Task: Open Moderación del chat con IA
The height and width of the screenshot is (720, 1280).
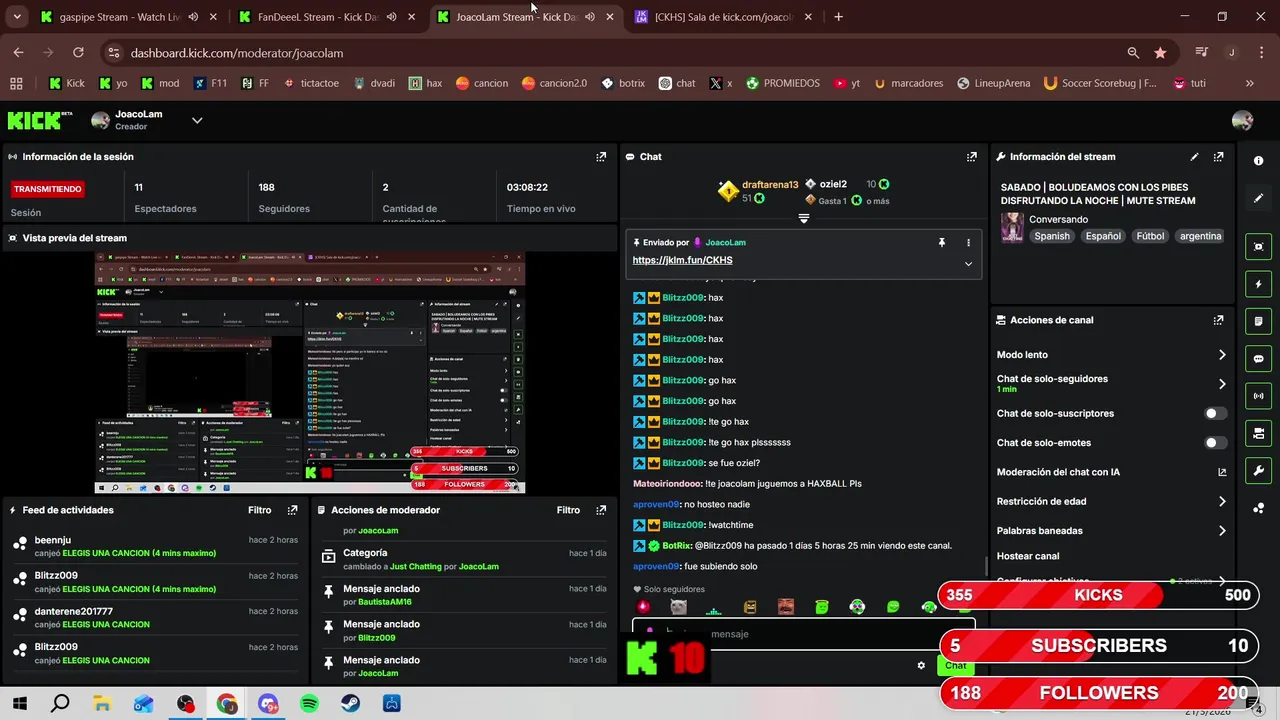Action: pyautogui.click(x=1110, y=472)
